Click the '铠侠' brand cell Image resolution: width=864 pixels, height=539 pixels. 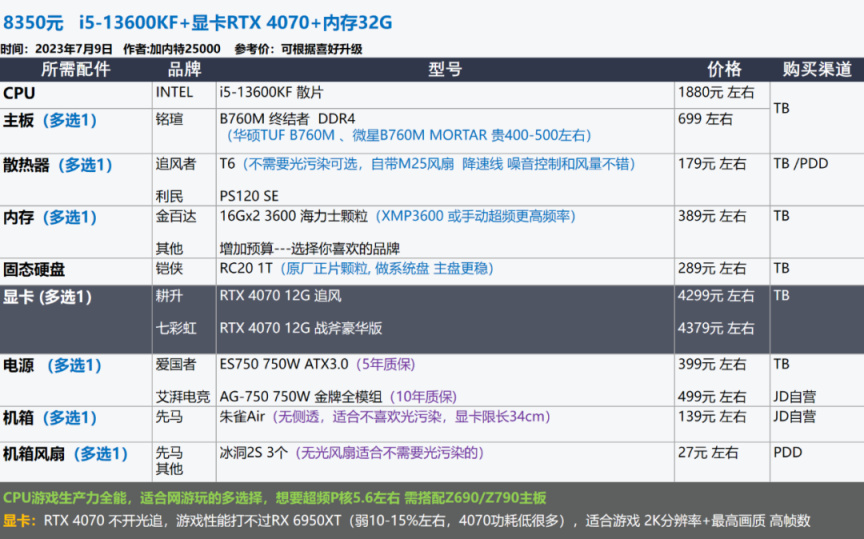(169, 268)
